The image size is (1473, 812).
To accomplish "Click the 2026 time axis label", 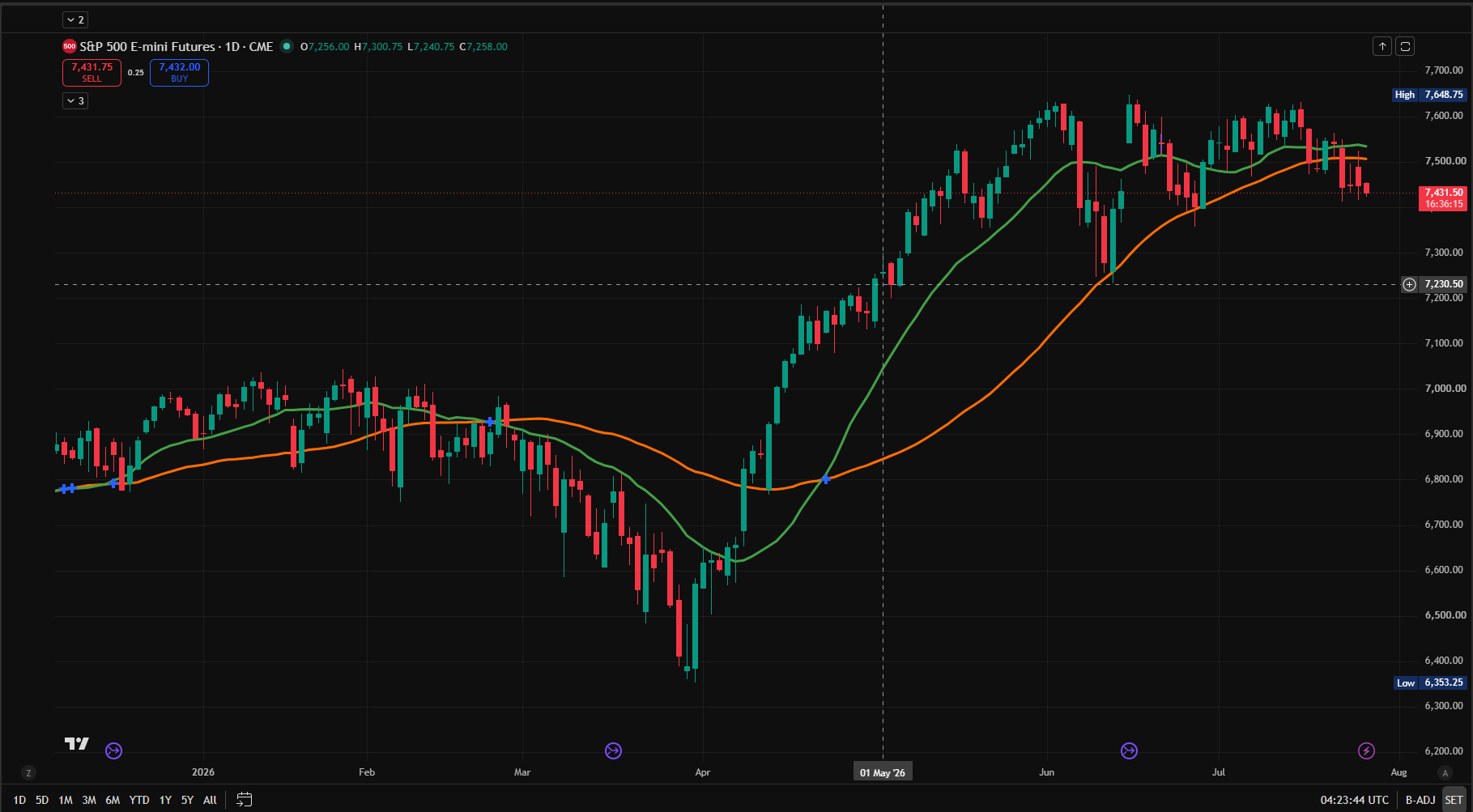I will point(203,772).
